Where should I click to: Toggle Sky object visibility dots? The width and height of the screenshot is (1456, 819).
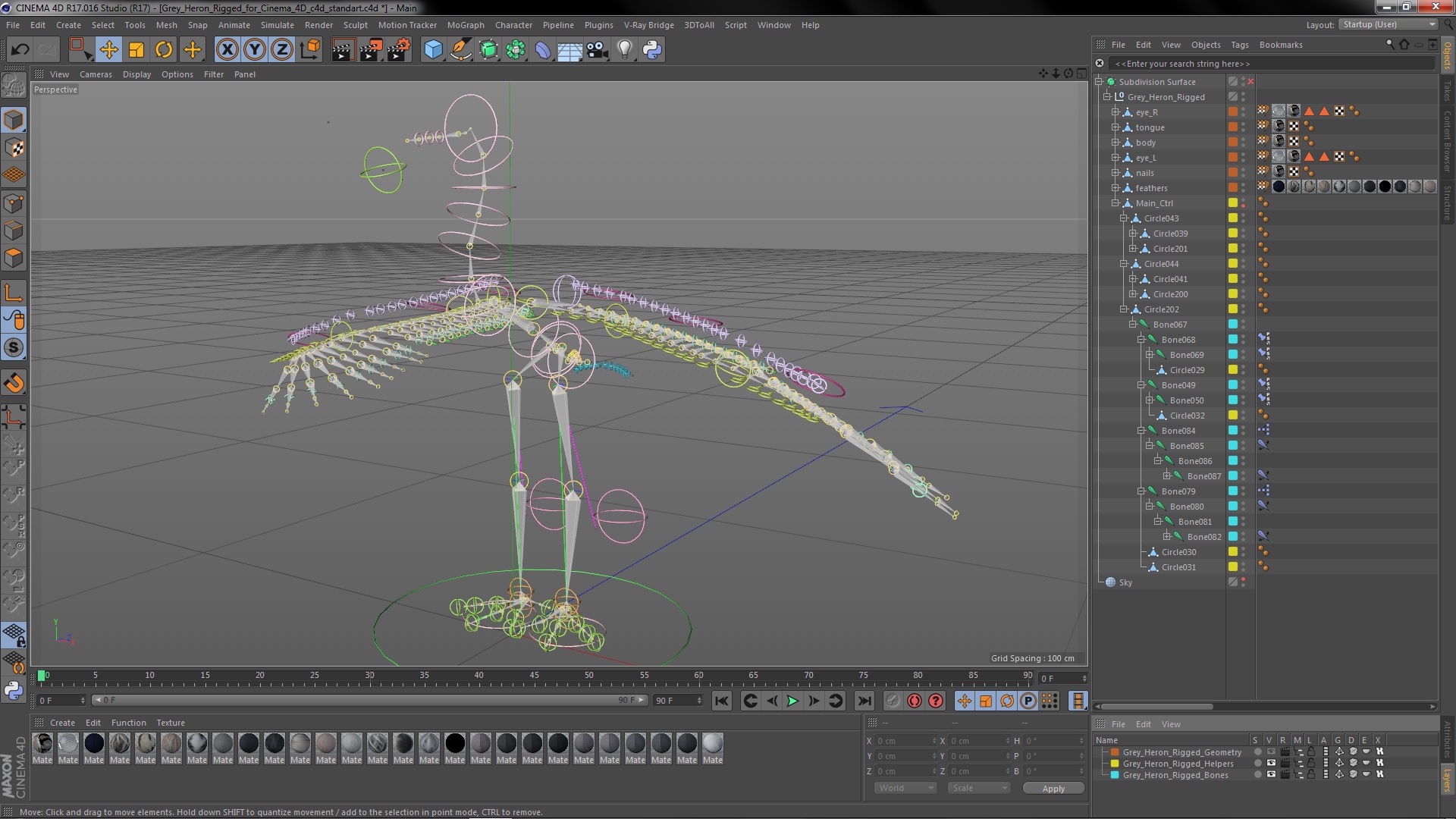point(1244,582)
